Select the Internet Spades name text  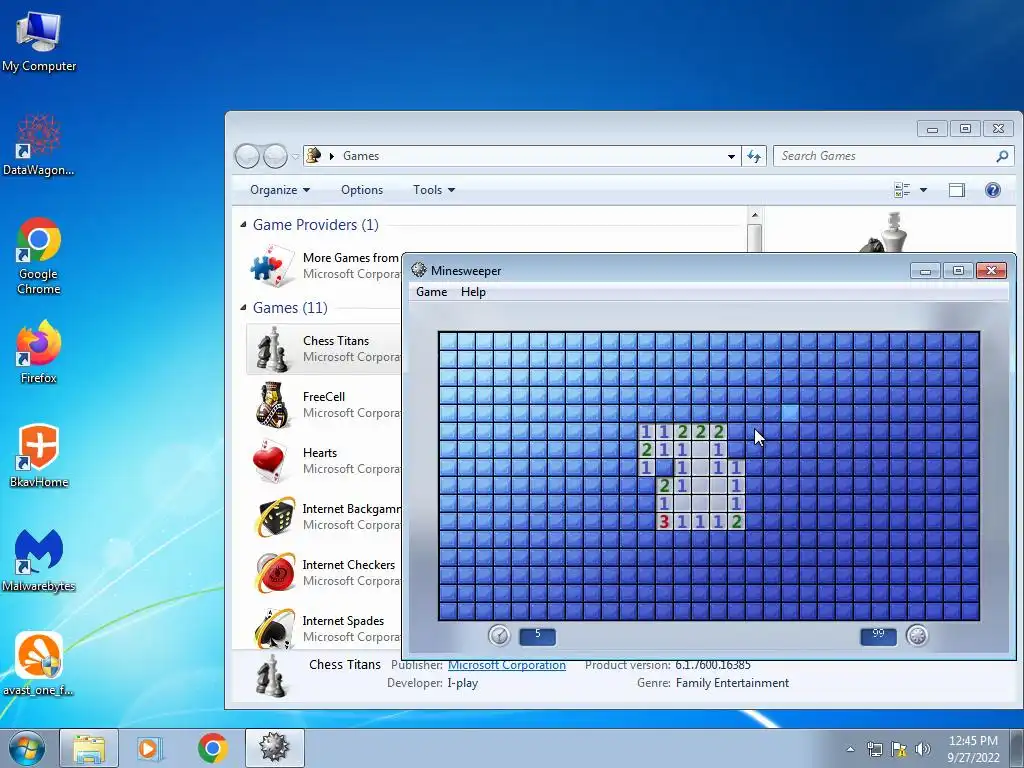point(343,620)
